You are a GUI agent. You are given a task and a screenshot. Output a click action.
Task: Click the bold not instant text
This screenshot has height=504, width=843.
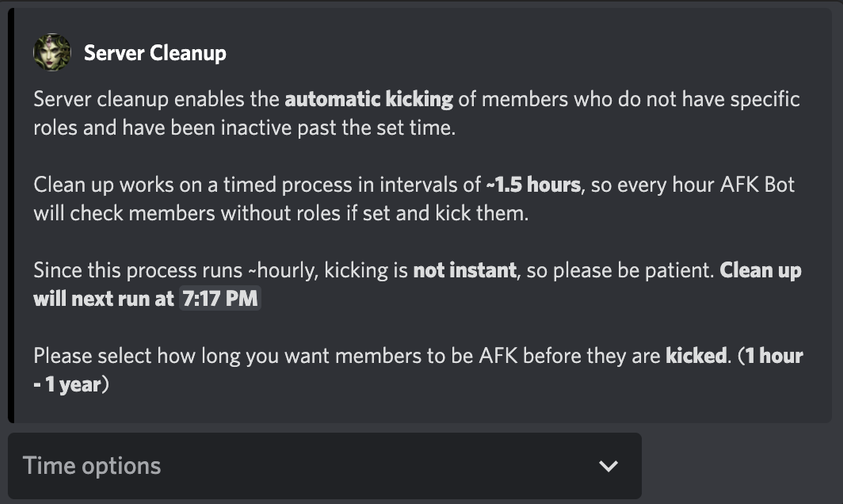[x=465, y=270]
